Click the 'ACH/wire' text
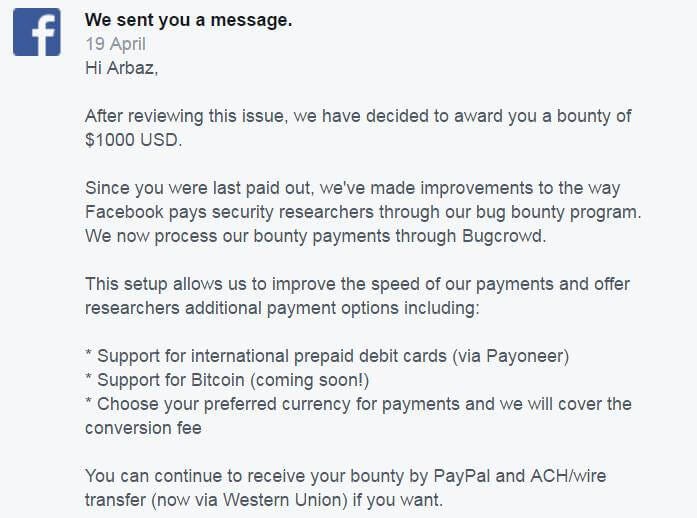This screenshot has height=518, width=697. [569, 476]
